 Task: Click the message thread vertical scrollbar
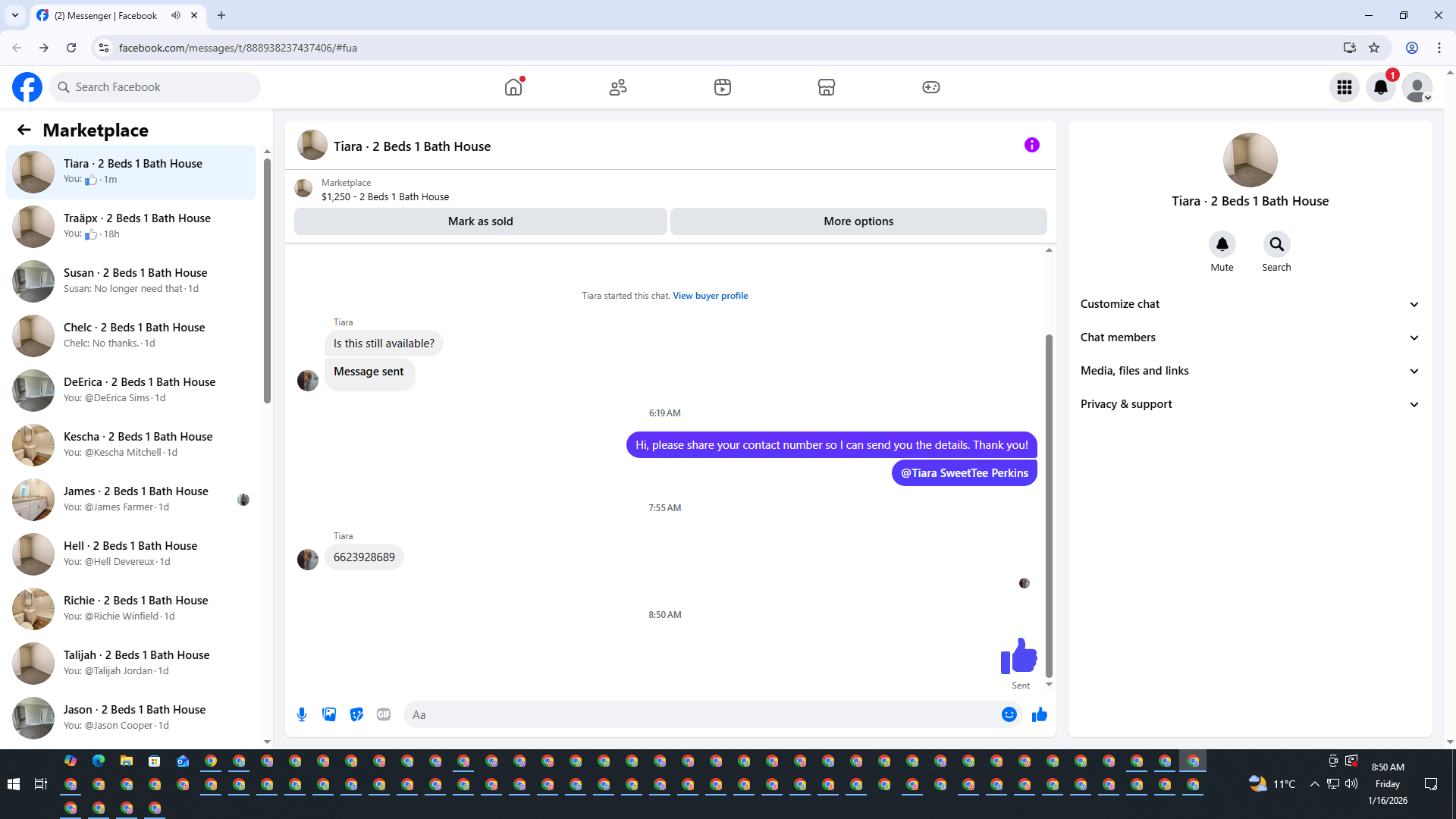1049,505
